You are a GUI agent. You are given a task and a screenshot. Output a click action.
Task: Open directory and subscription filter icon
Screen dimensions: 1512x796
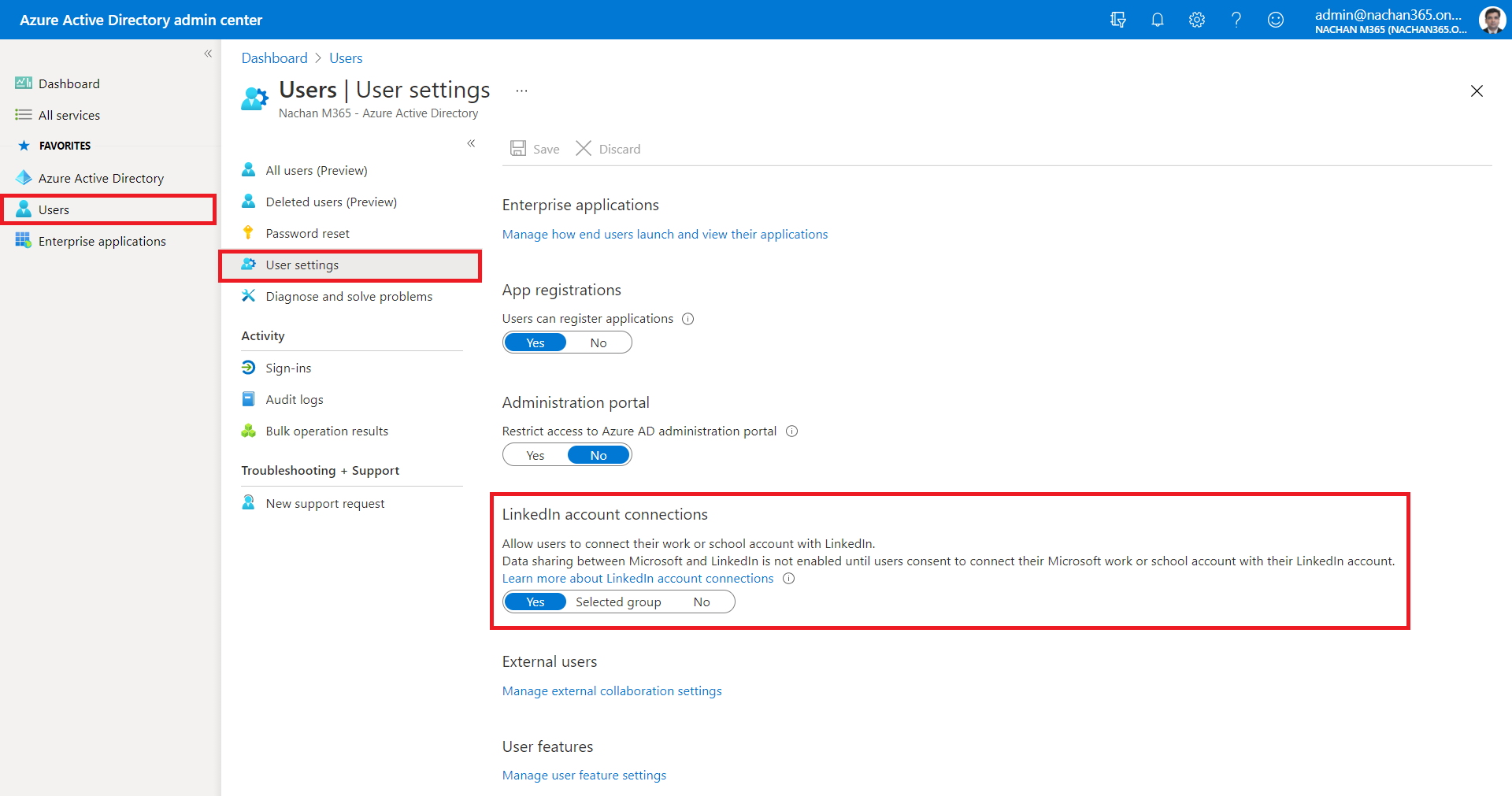[1117, 20]
